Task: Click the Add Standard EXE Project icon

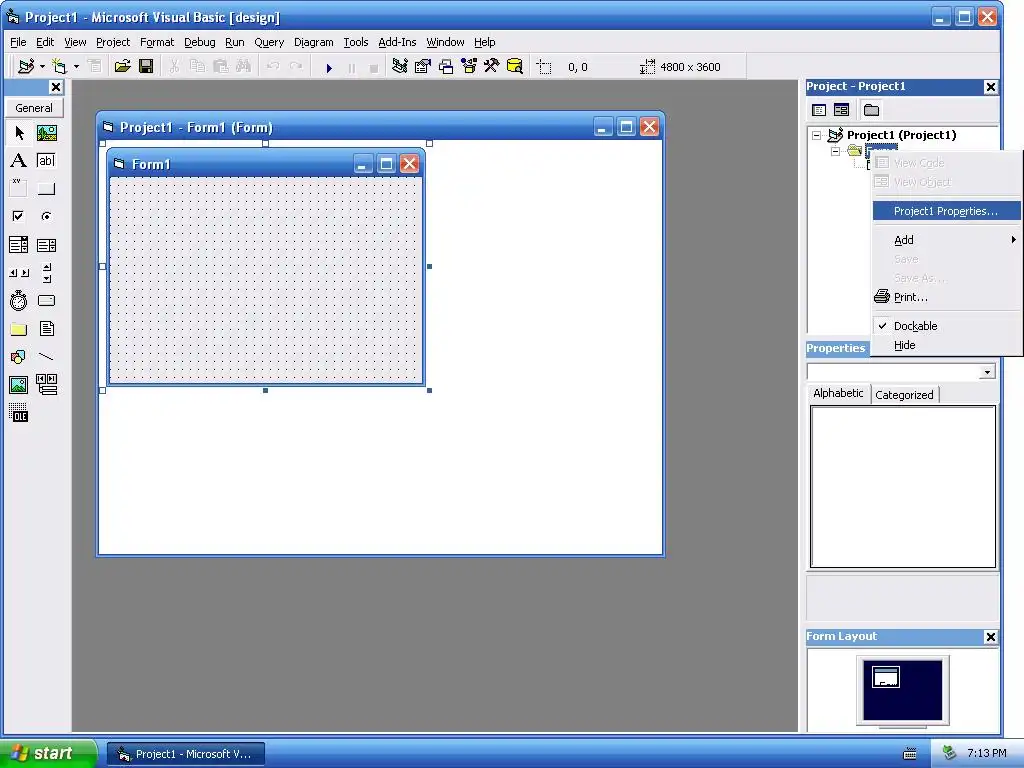Action: tap(27, 67)
